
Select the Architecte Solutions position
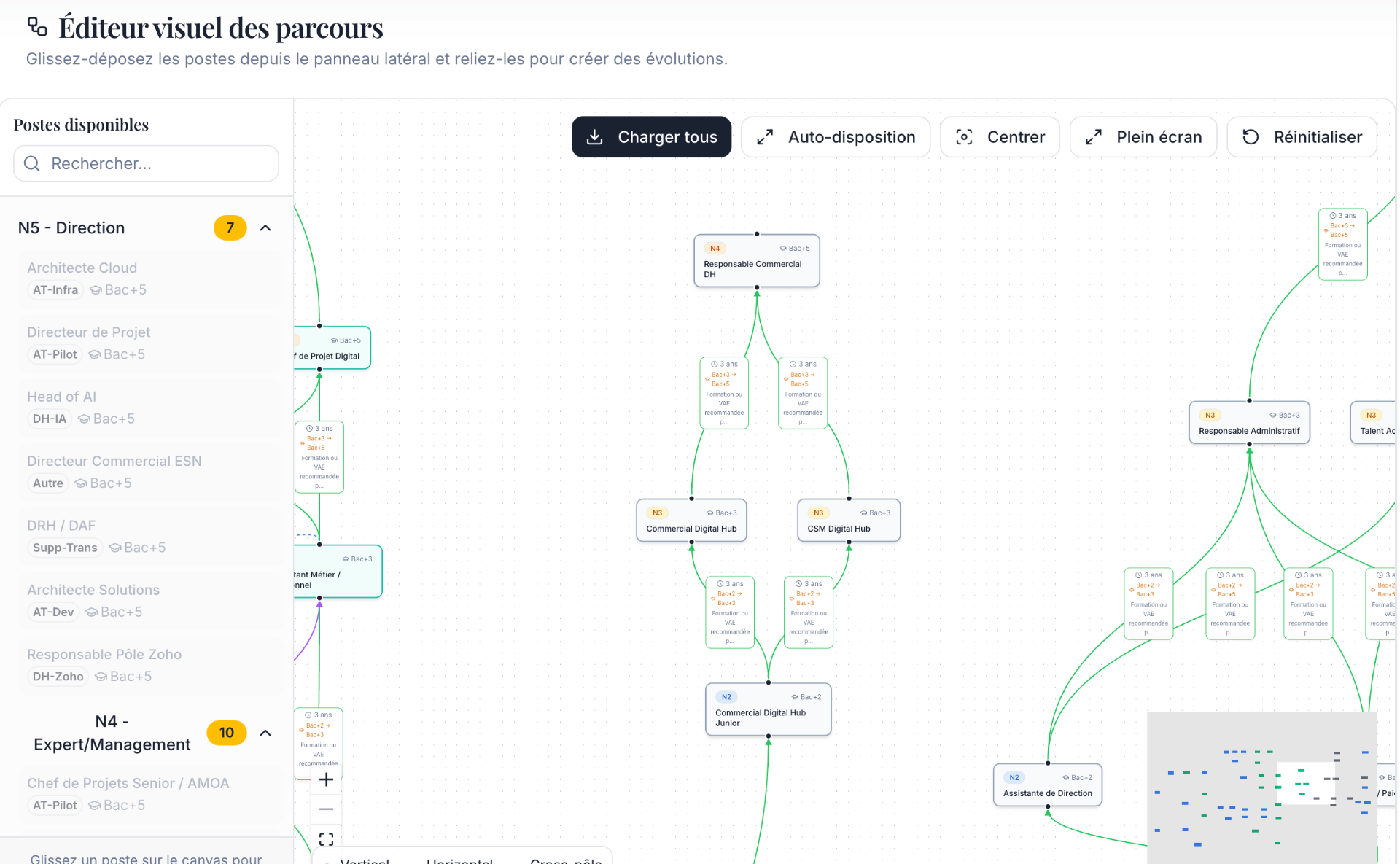tap(152, 602)
